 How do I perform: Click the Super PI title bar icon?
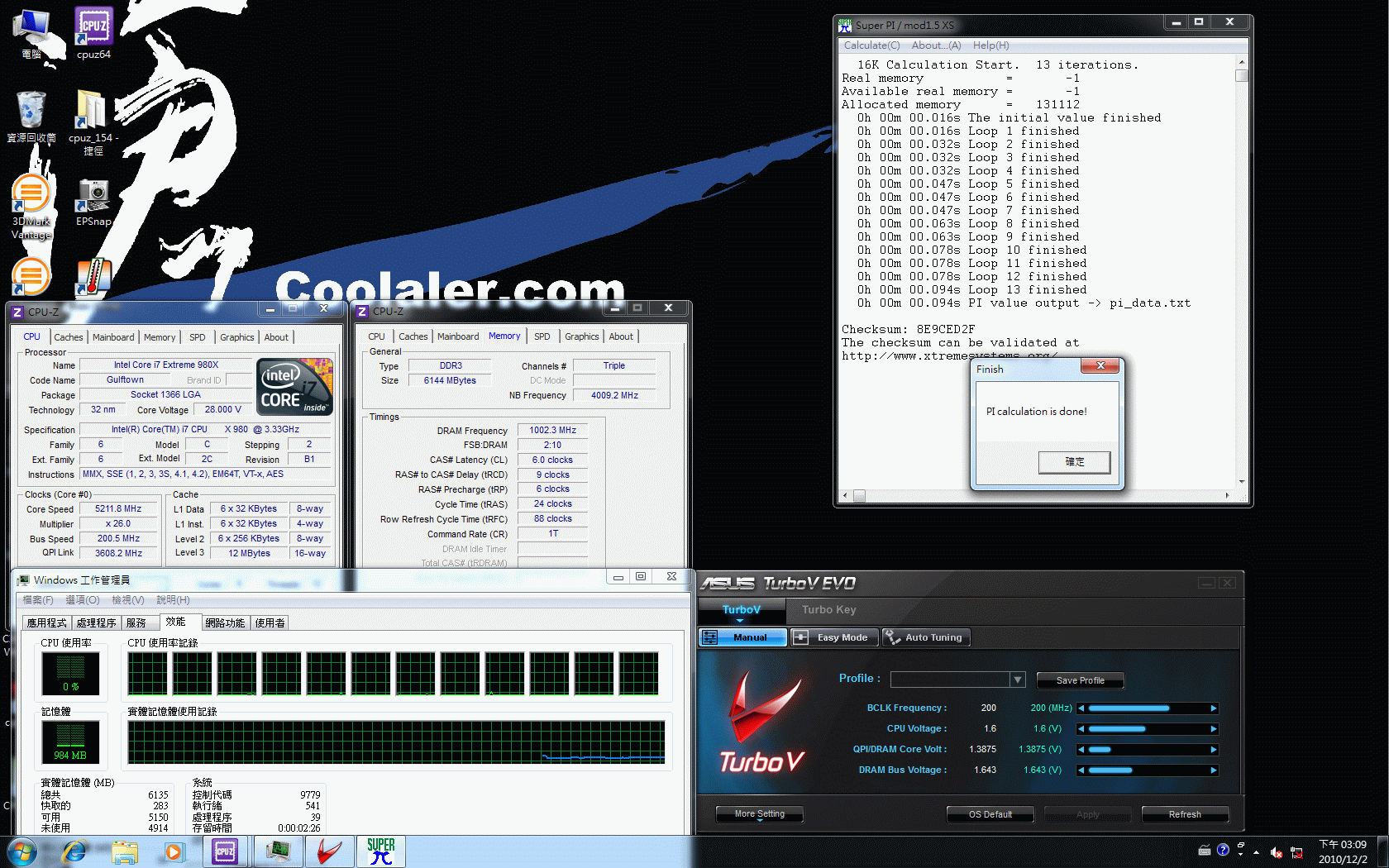point(845,25)
